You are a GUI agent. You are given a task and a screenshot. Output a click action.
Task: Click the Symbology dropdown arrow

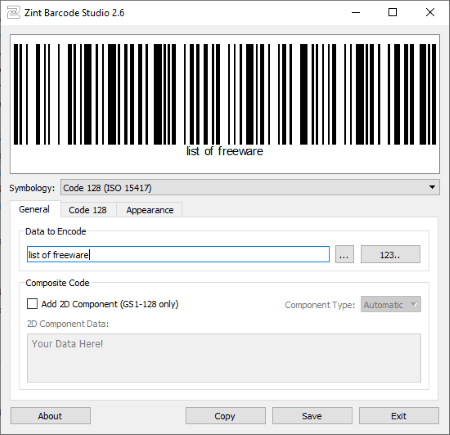tap(432, 187)
